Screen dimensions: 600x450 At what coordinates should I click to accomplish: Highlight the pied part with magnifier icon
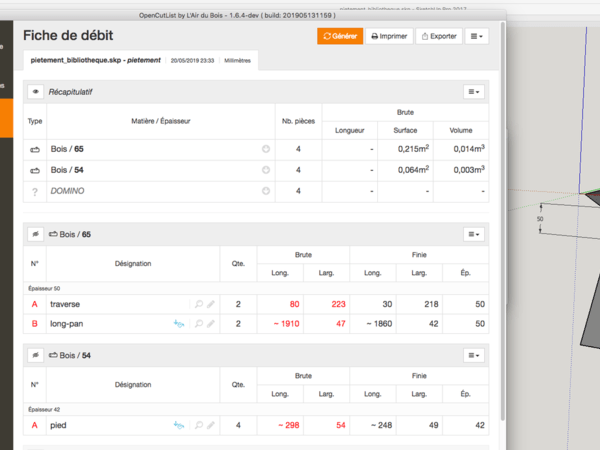click(199, 425)
